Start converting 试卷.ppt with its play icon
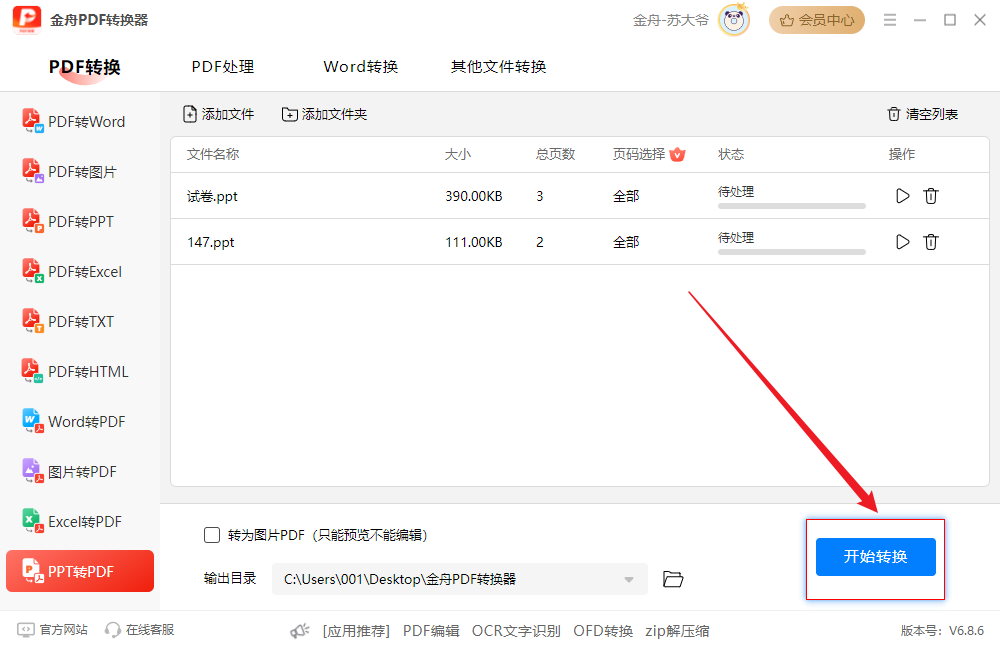This screenshot has height=650, width=1000. (x=902, y=196)
